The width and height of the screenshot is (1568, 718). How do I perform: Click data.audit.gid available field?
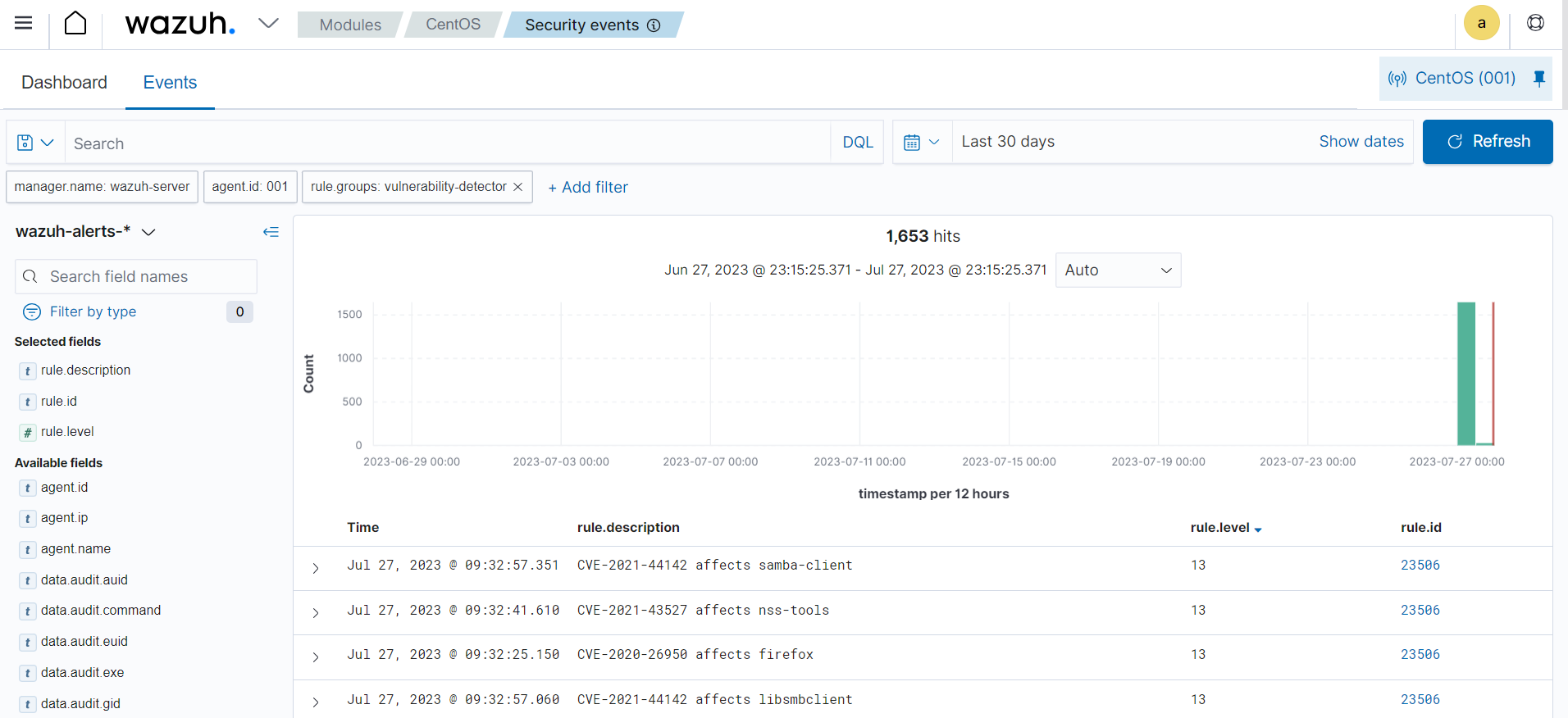coord(80,704)
